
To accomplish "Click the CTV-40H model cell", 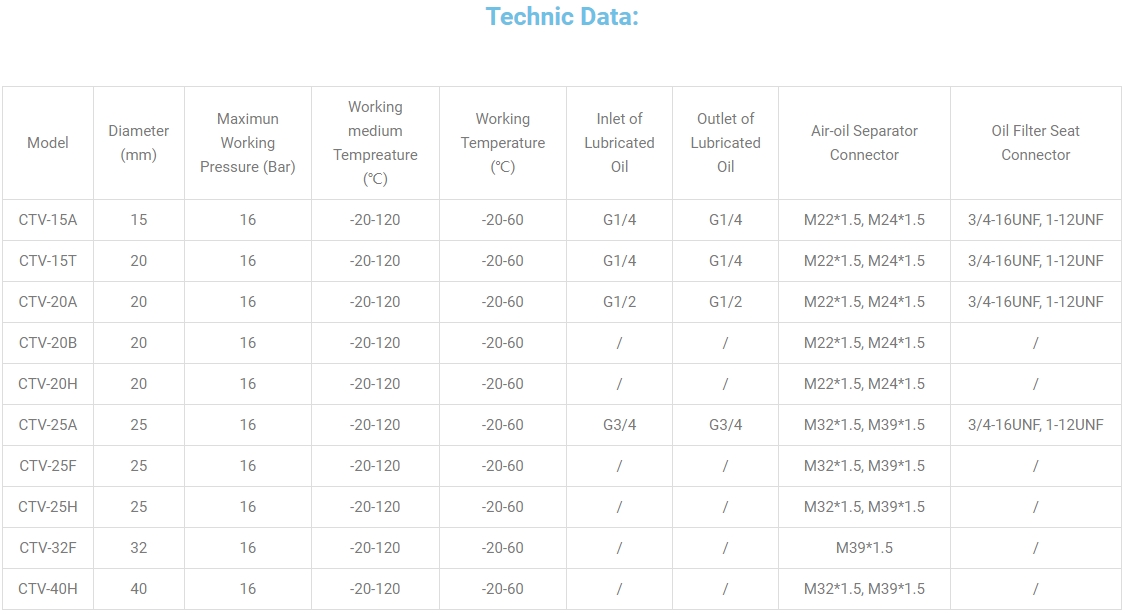I will click(48, 589).
